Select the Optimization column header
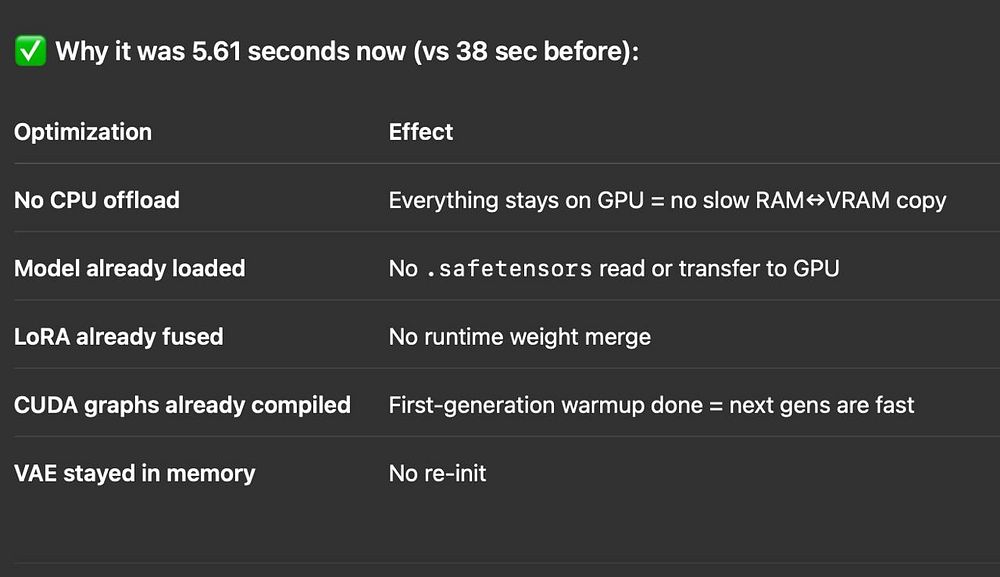The image size is (1000, 577). [83, 132]
